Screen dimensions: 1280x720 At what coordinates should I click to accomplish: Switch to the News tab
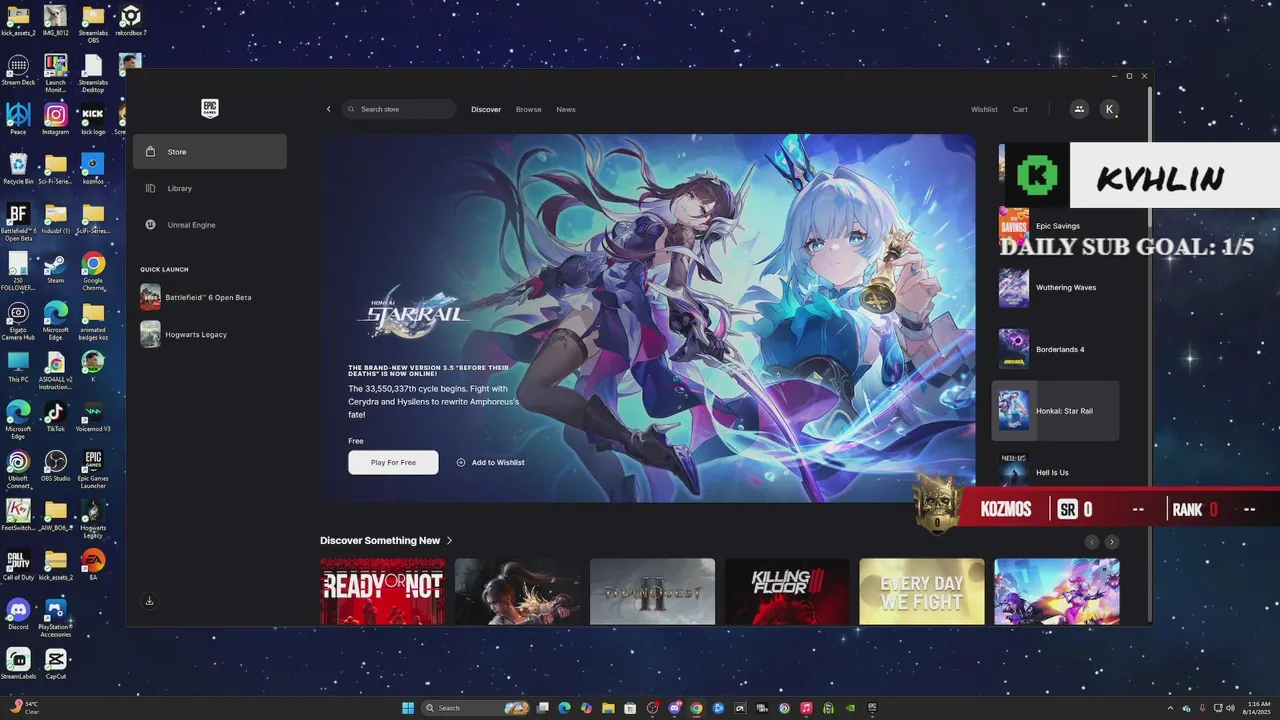point(566,109)
